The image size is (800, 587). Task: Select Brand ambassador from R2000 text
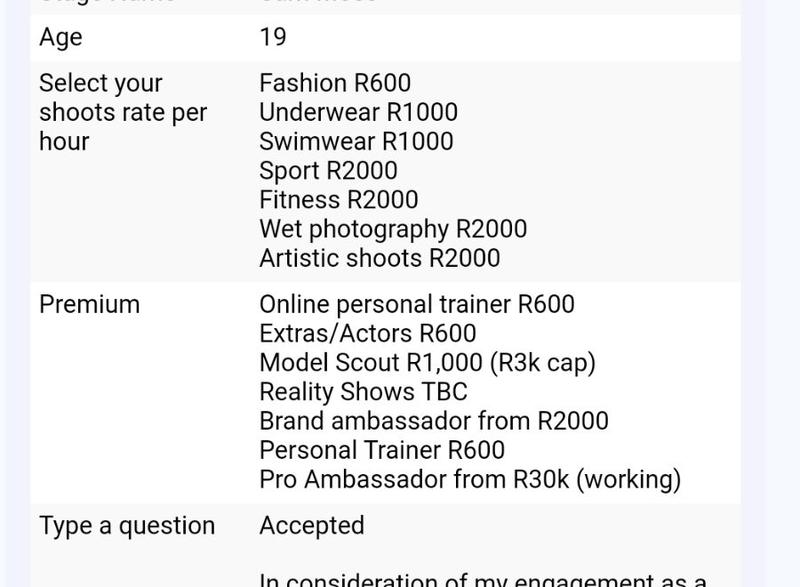(434, 421)
